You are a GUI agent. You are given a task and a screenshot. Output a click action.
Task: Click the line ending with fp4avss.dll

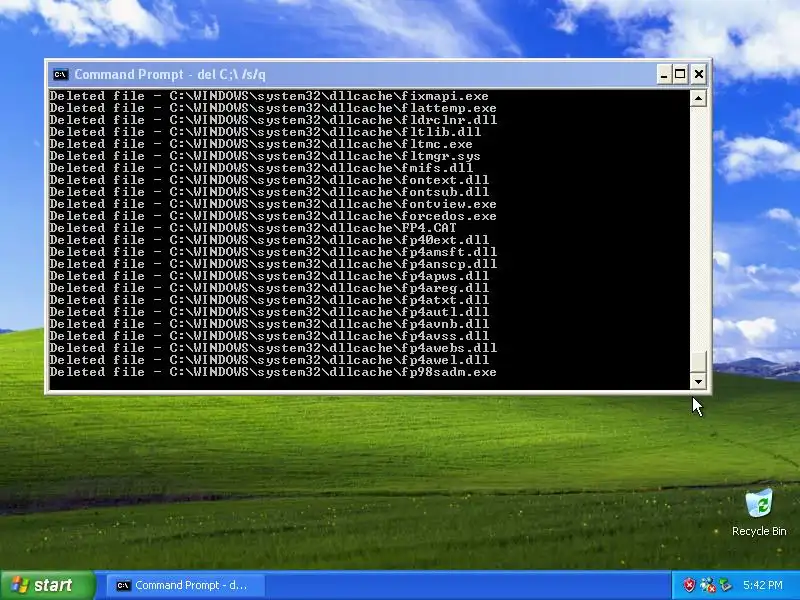click(x=269, y=336)
